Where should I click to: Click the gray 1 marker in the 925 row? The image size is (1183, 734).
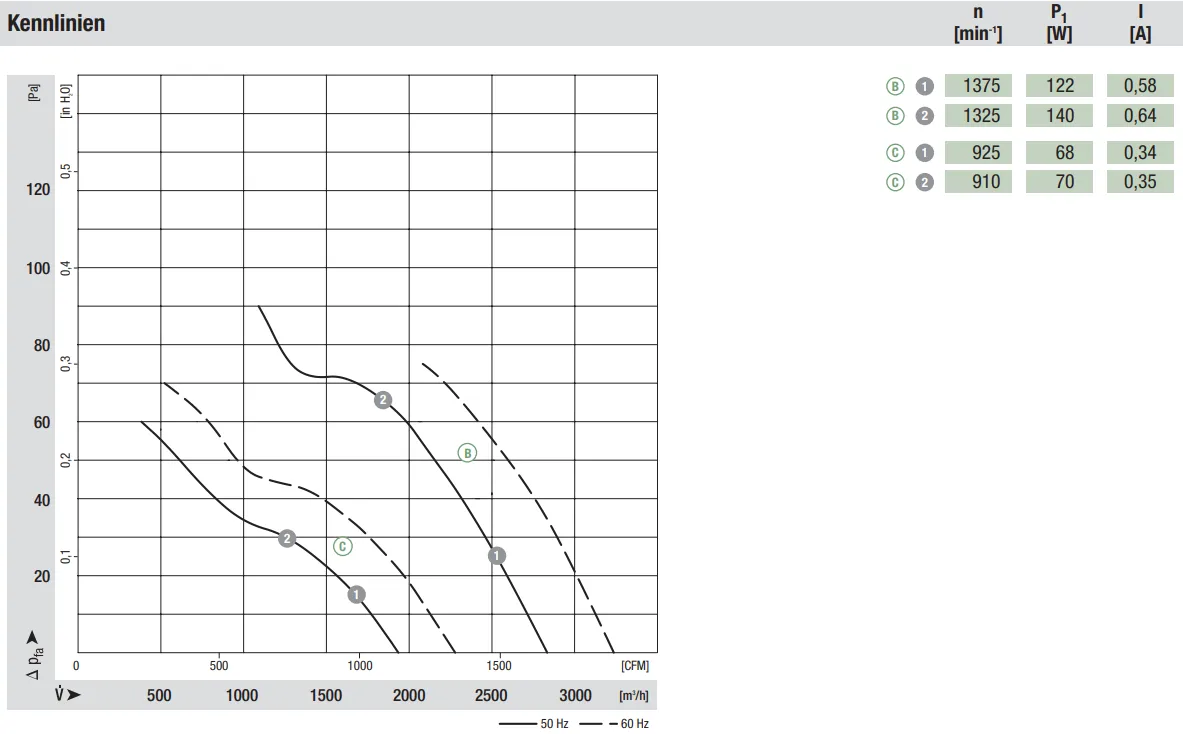click(924, 152)
